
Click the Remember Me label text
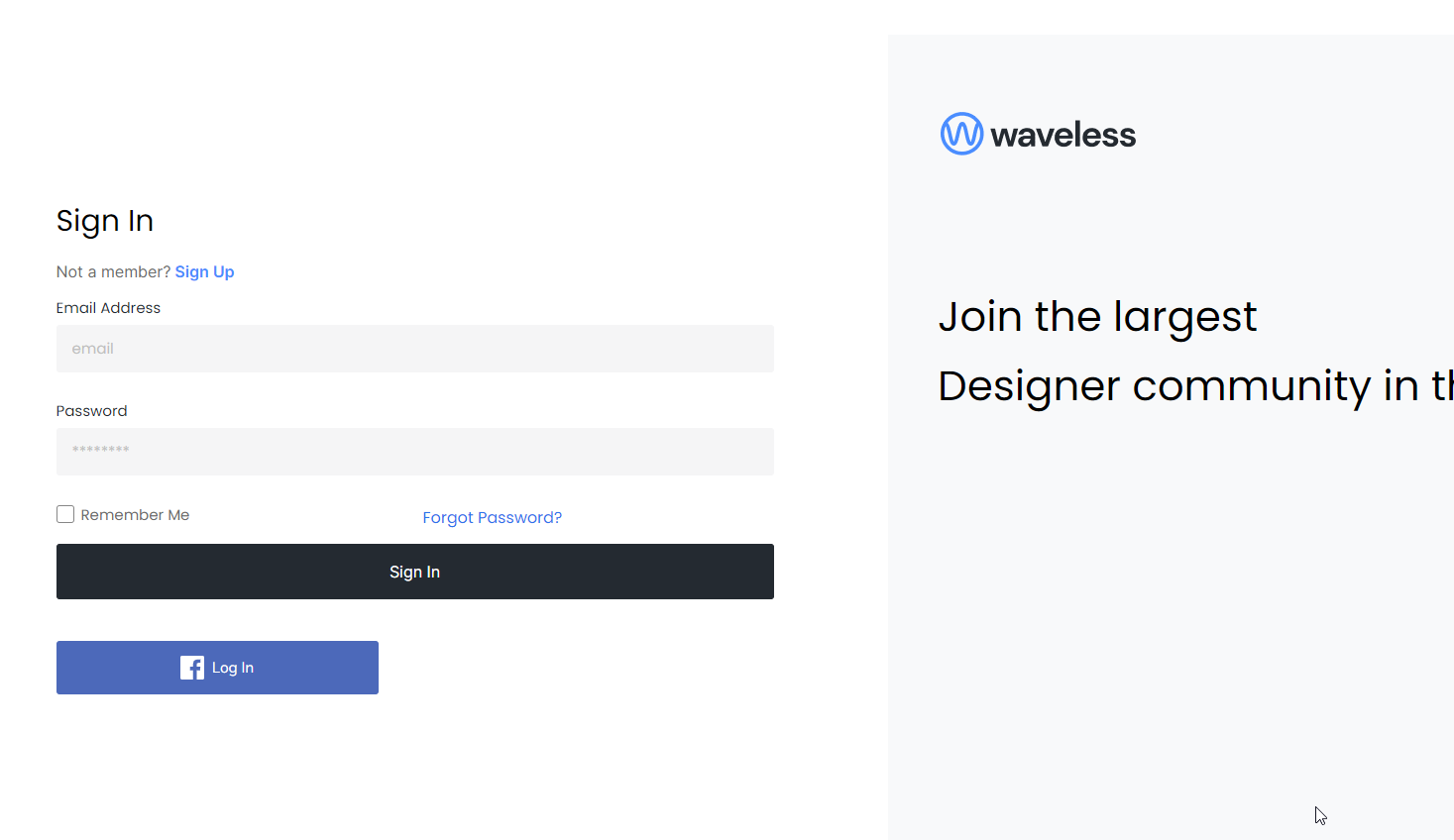(x=136, y=514)
